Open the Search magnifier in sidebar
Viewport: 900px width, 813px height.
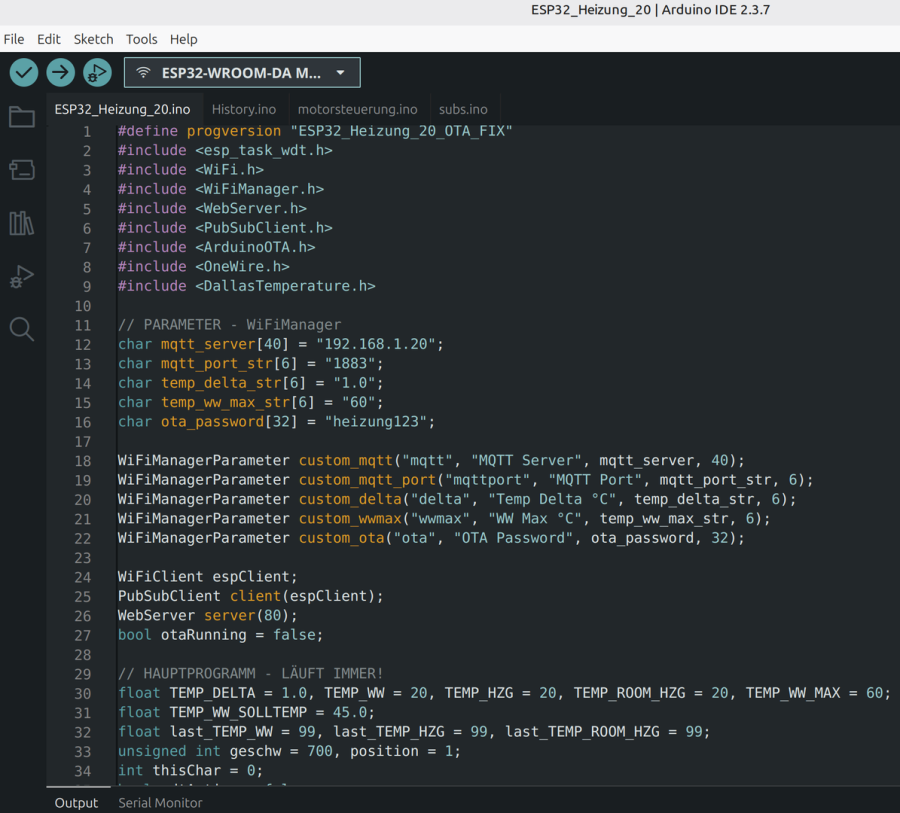tap(22, 329)
